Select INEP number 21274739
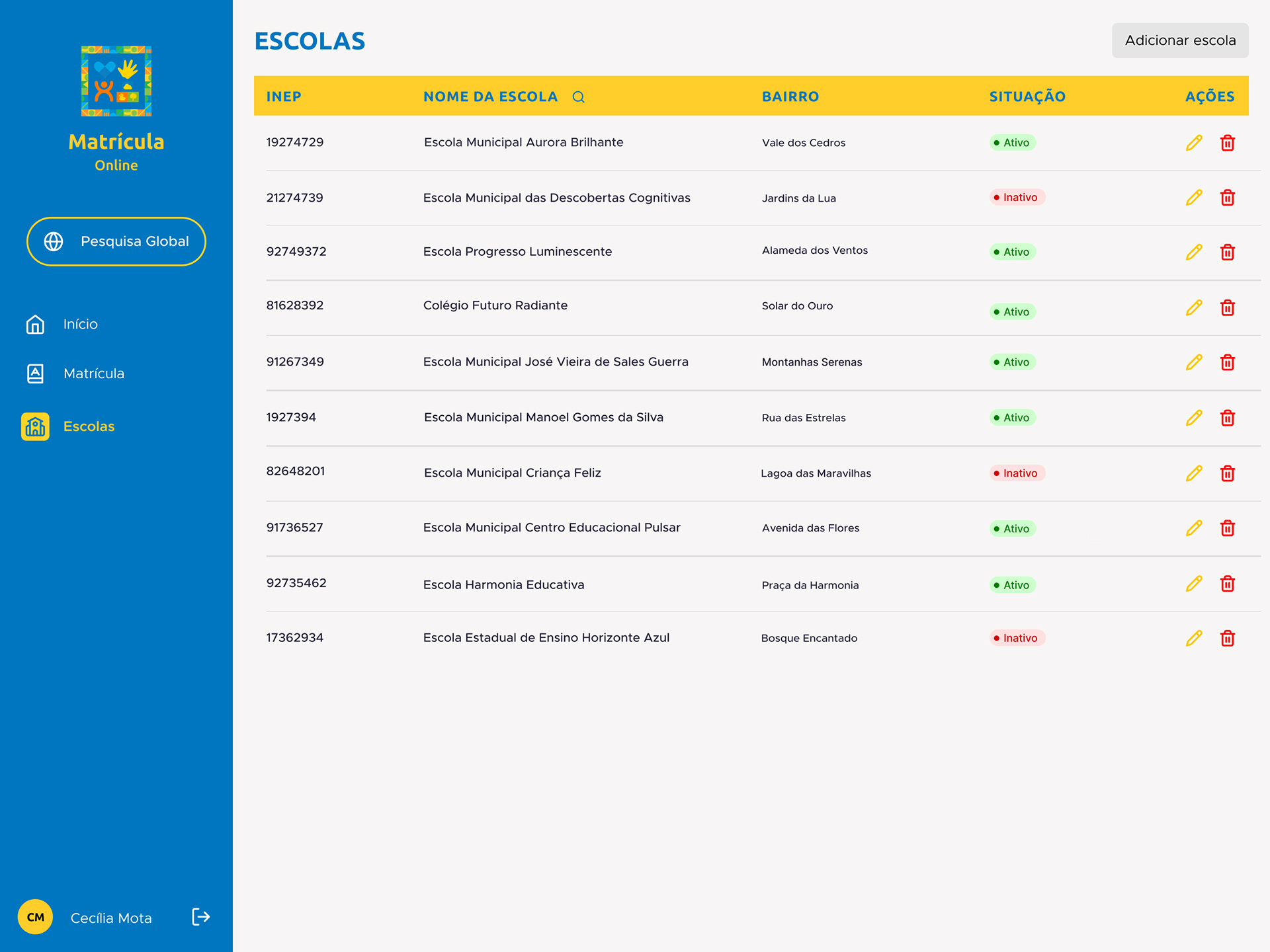Viewport: 1270px width, 952px height. pyautogui.click(x=294, y=198)
